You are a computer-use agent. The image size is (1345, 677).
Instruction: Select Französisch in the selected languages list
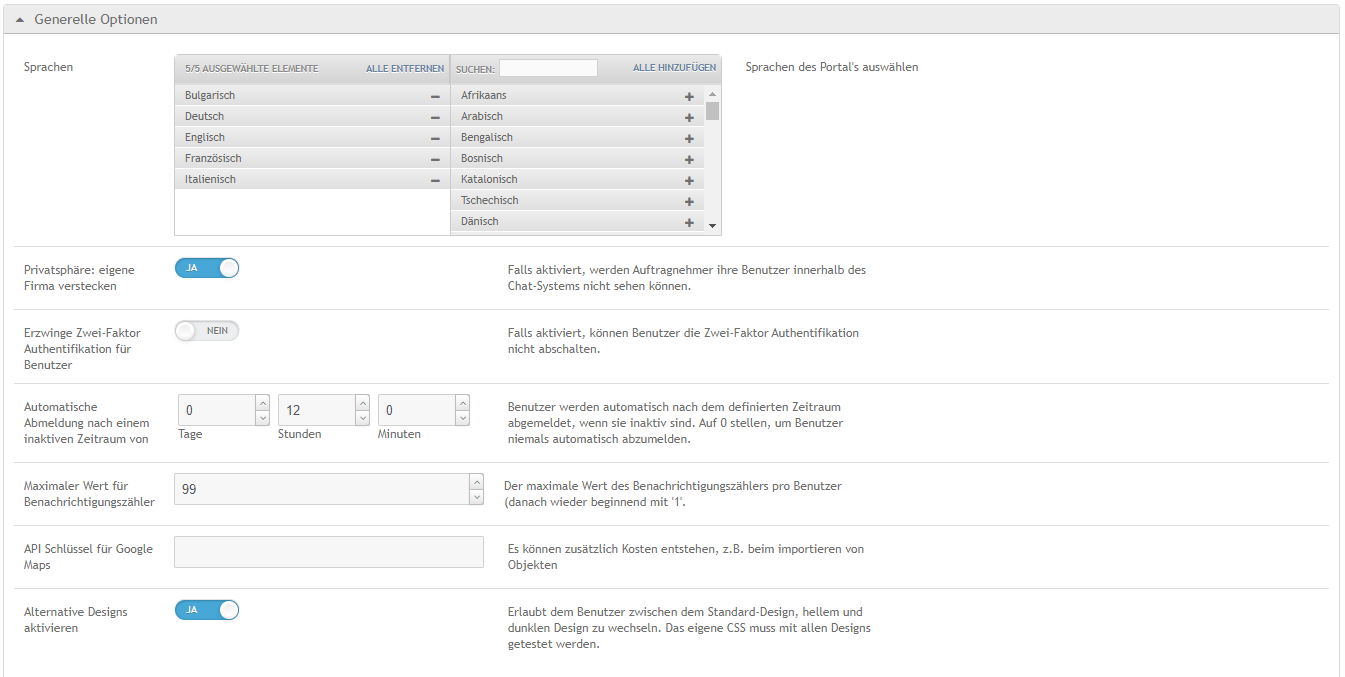coord(312,159)
